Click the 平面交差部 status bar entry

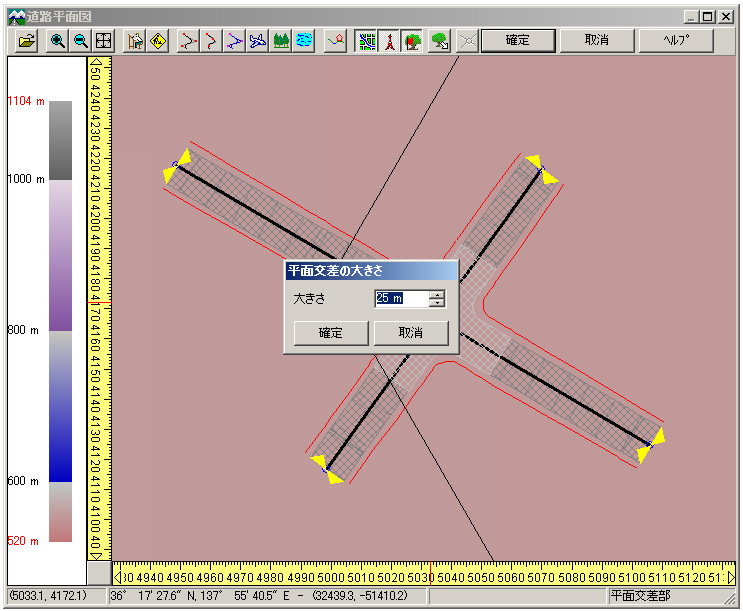(x=640, y=596)
